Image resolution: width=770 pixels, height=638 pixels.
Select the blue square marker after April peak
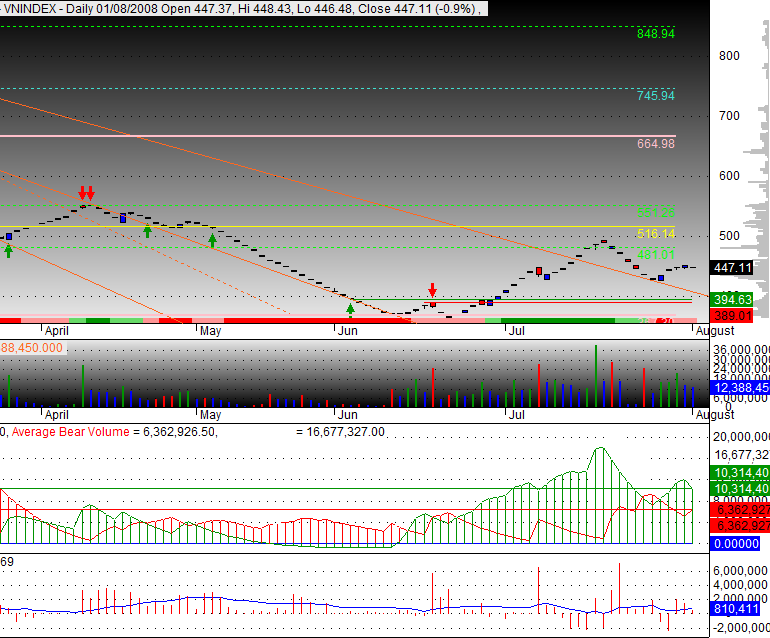123,217
